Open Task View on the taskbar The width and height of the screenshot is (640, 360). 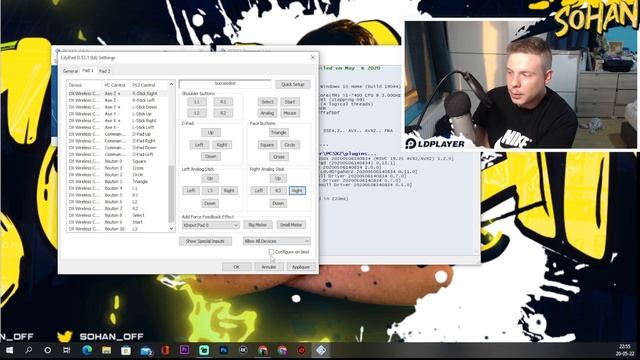[x=67, y=350]
